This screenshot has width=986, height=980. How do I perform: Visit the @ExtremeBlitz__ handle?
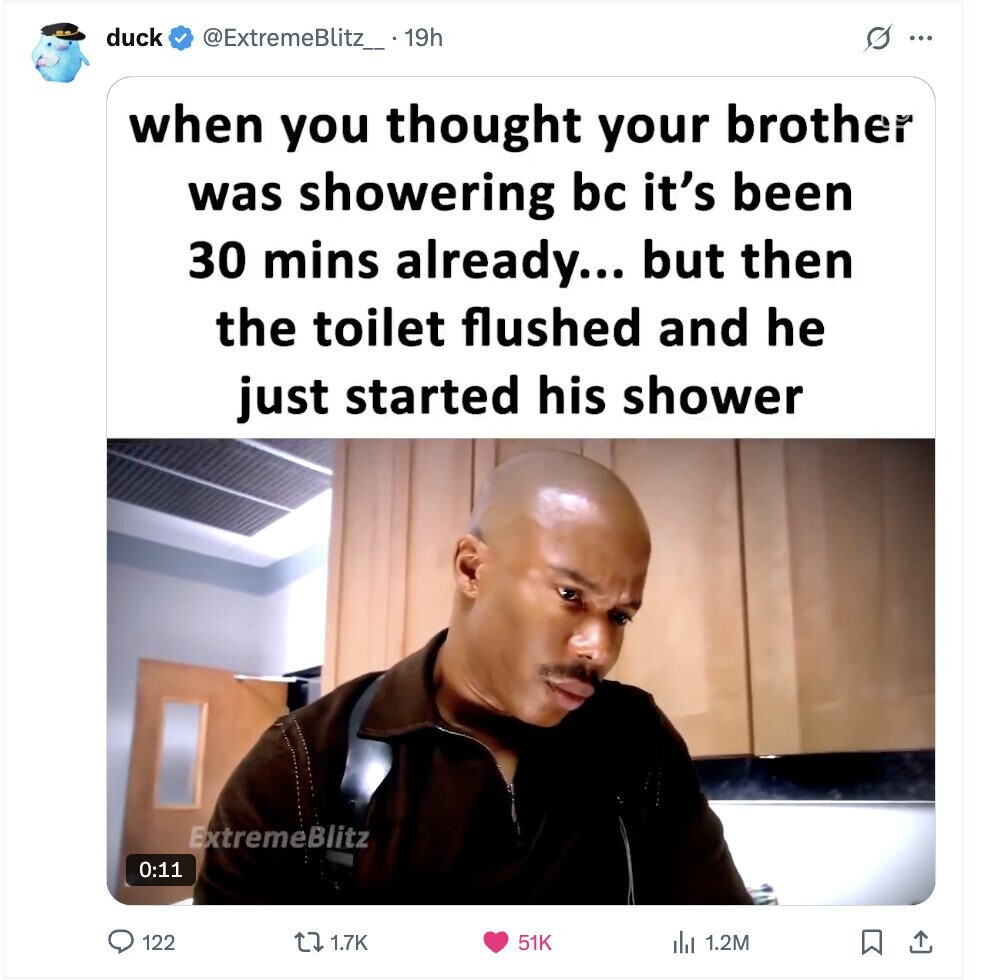(293, 38)
